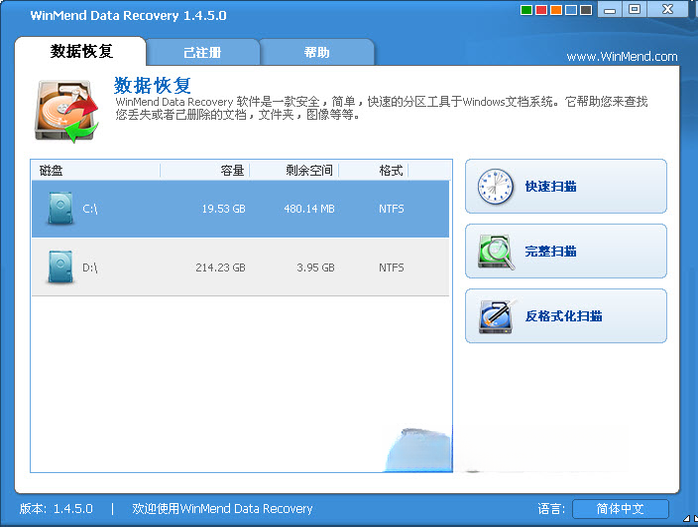Select the orange color theme swatch
This screenshot has height=527, width=698.
pos(556,10)
